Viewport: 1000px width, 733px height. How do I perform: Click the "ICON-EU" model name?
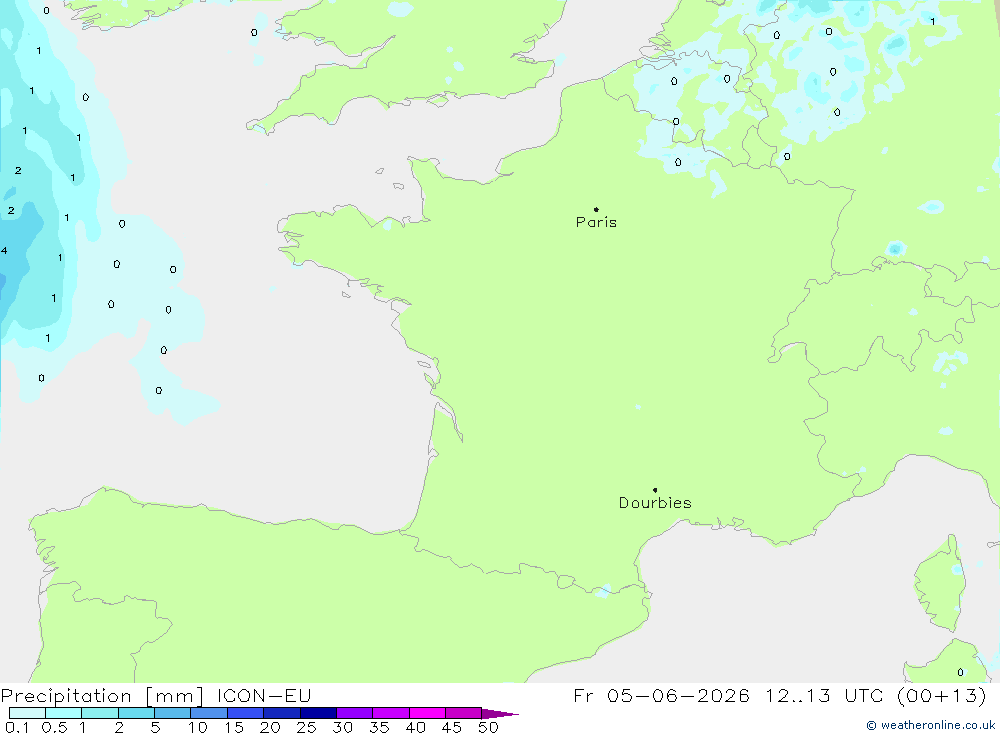tap(264, 695)
